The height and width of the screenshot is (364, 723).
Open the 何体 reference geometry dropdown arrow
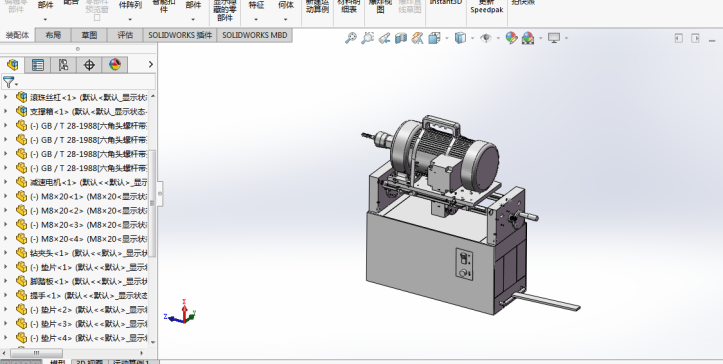click(285, 19)
